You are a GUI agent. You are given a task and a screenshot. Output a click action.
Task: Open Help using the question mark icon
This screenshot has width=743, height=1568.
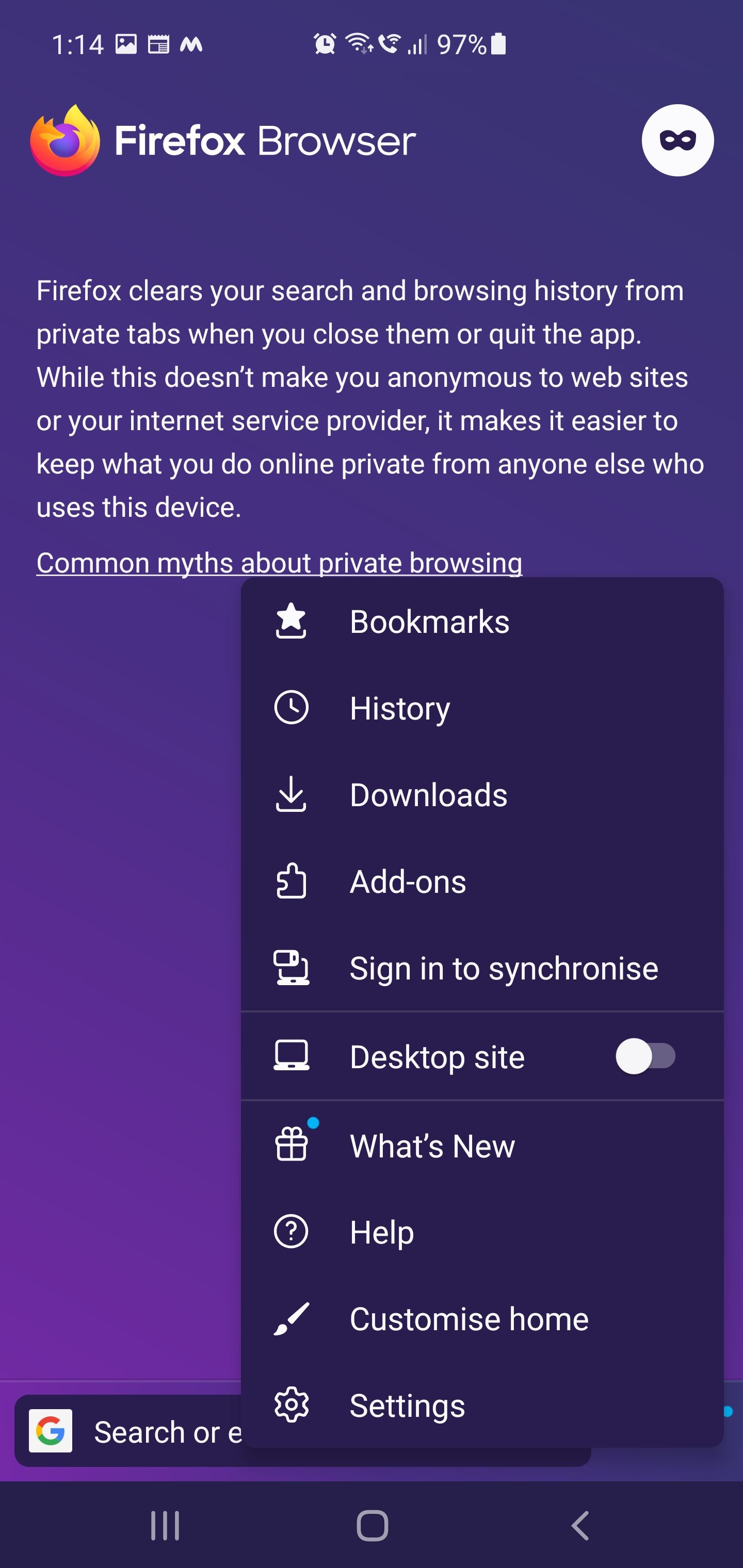[291, 1231]
